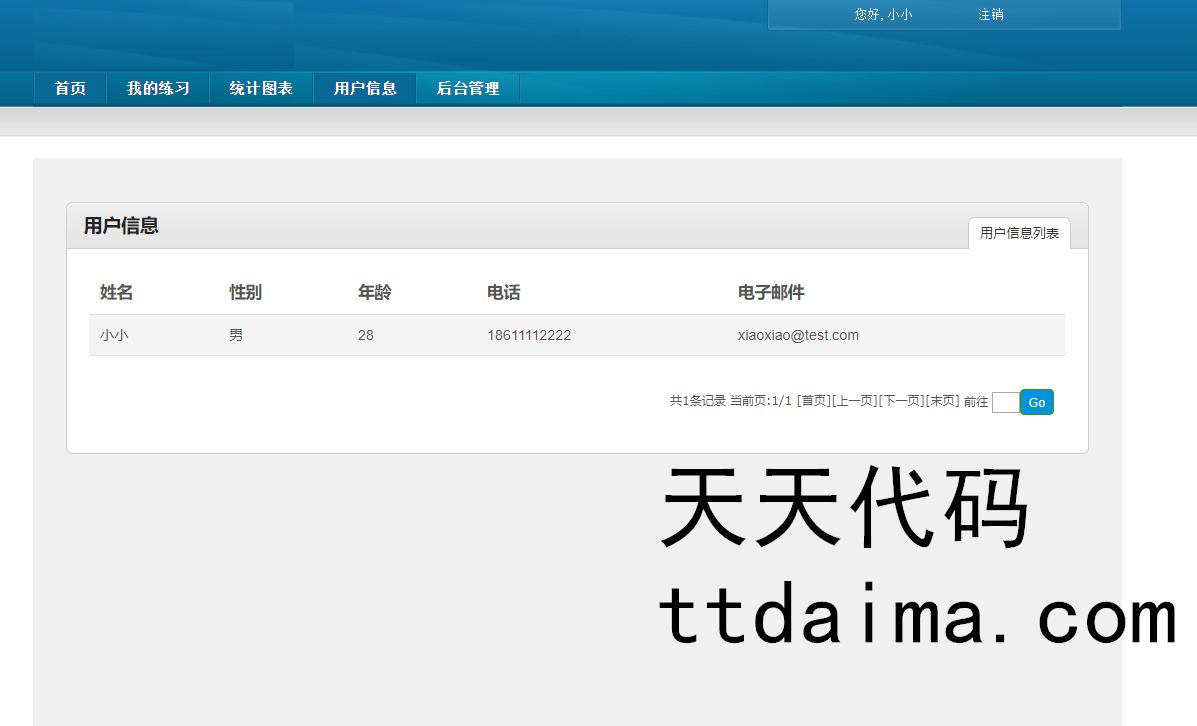Click the 电话 column header
1197x726 pixels.
pos(503,292)
